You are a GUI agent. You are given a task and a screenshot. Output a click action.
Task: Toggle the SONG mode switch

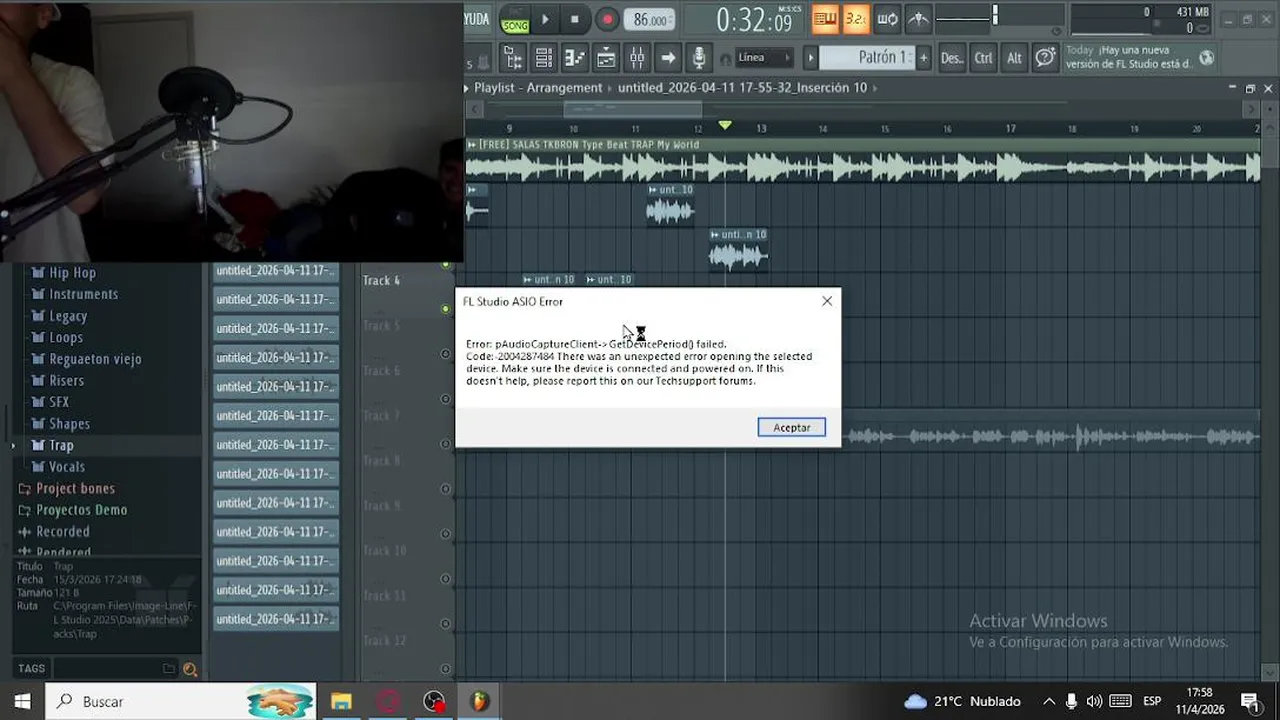coord(514,19)
